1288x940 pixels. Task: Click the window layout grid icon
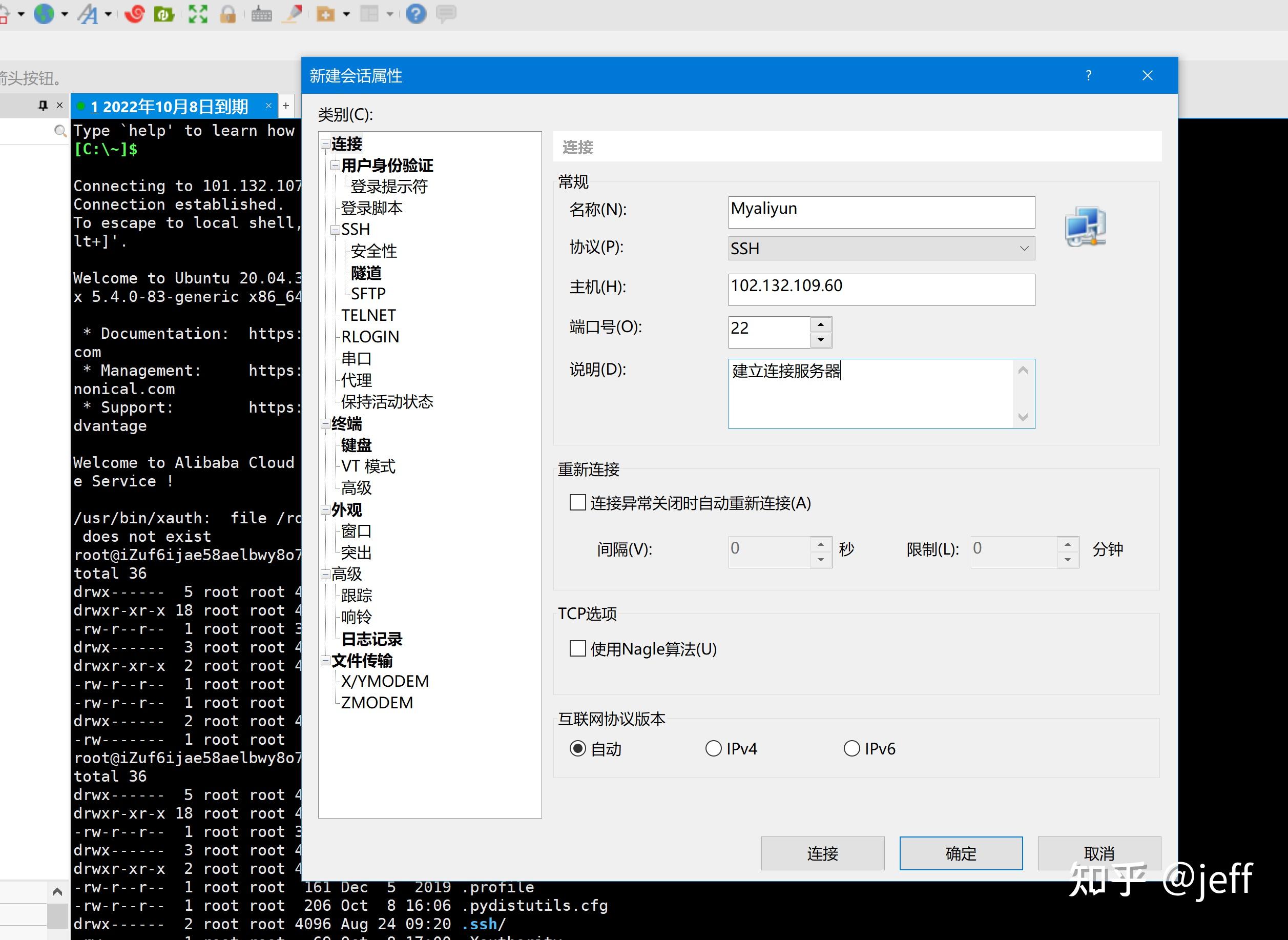[x=369, y=14]
